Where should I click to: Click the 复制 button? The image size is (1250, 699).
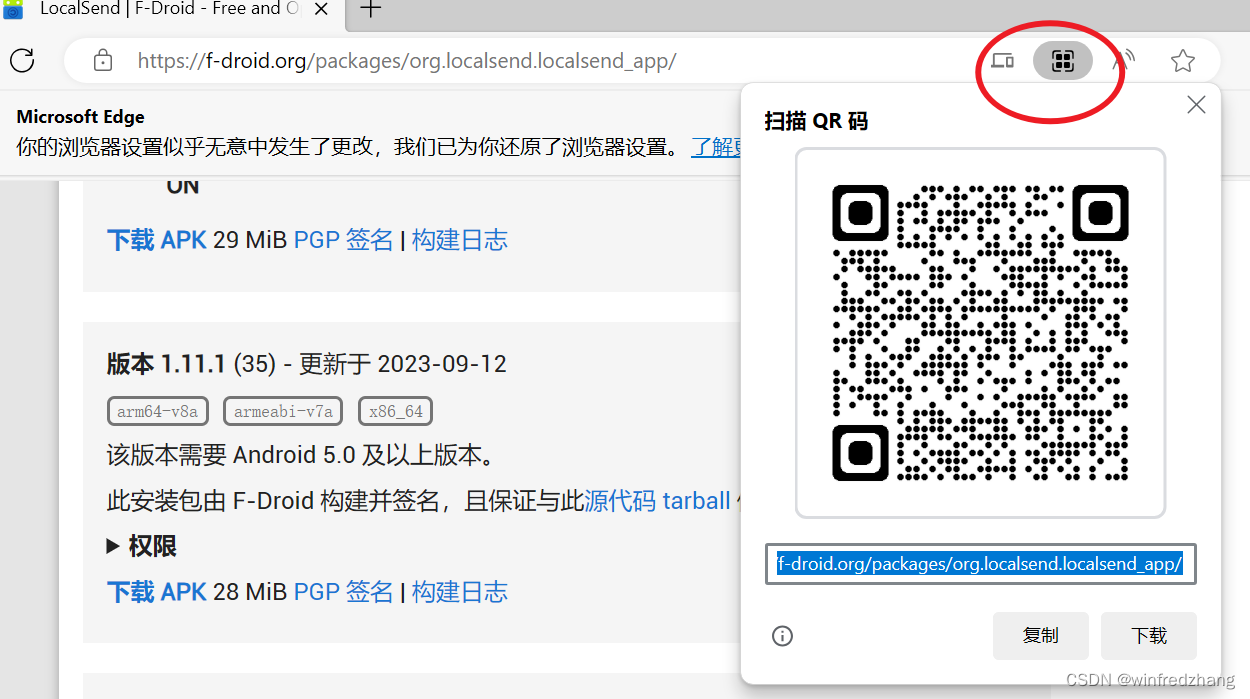coord(1040,635)
